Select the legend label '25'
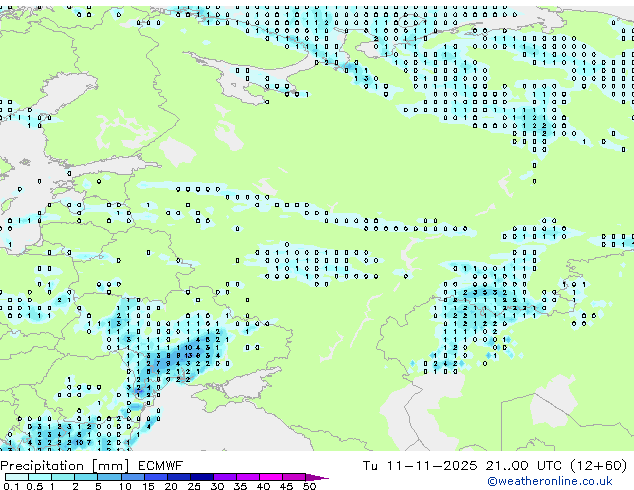634x490 pixels. click(x=194, y=486)
